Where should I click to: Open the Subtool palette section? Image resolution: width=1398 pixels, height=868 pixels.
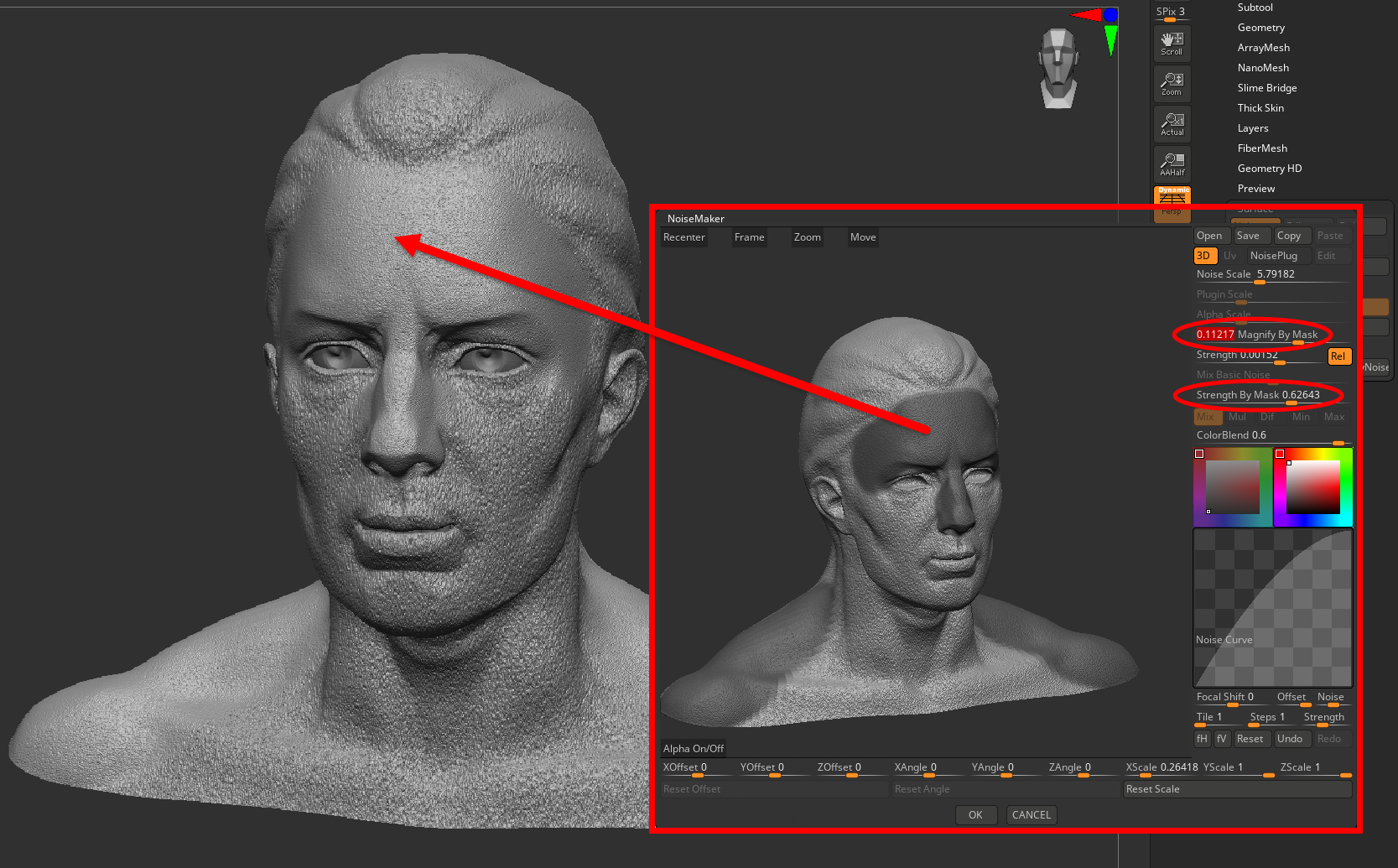click(1255, 8)
